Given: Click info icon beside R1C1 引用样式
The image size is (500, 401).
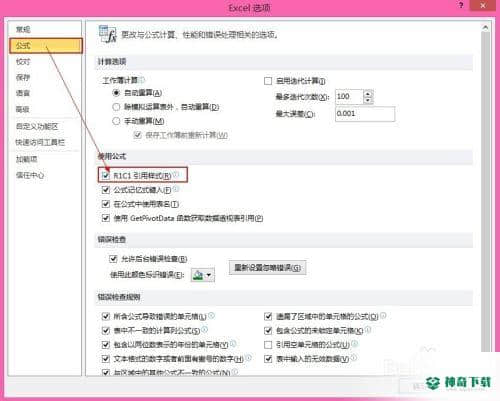Looking at the screenshot, I should click(176, 174).
